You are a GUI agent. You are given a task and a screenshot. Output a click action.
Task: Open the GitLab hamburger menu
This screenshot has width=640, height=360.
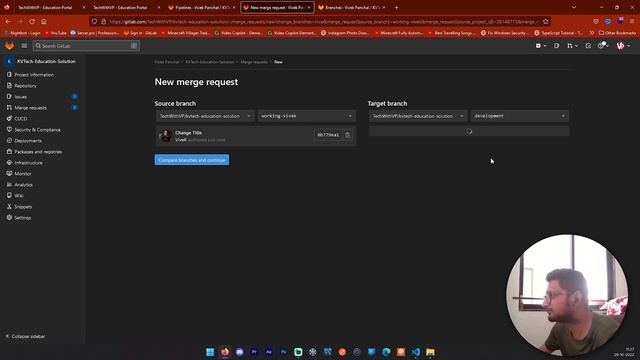[x=24, y=46]
